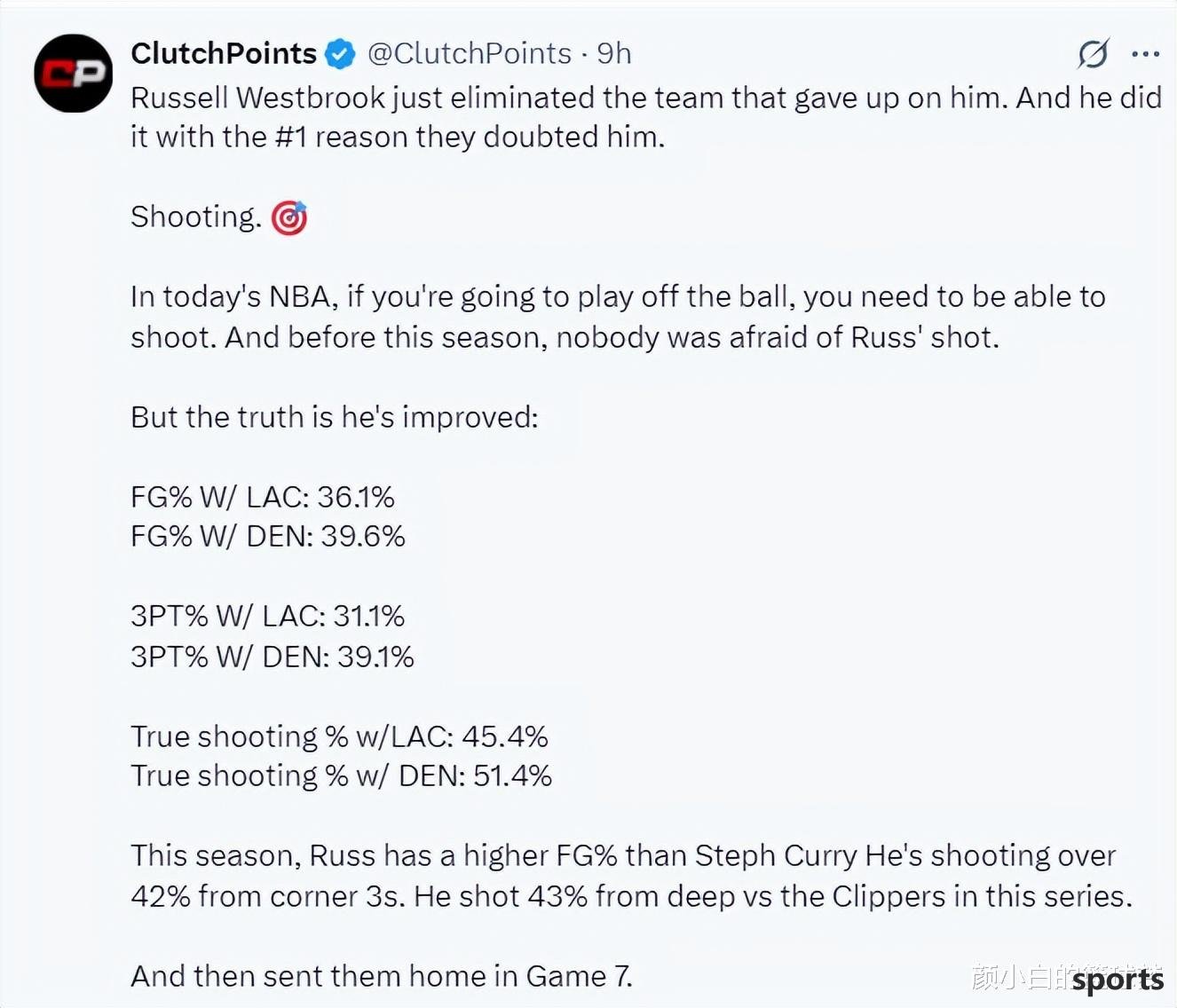1177x1008 pixels.
Task: Open the ClutchPoints CP profile avatar
Action: click(x=74, y=73)
